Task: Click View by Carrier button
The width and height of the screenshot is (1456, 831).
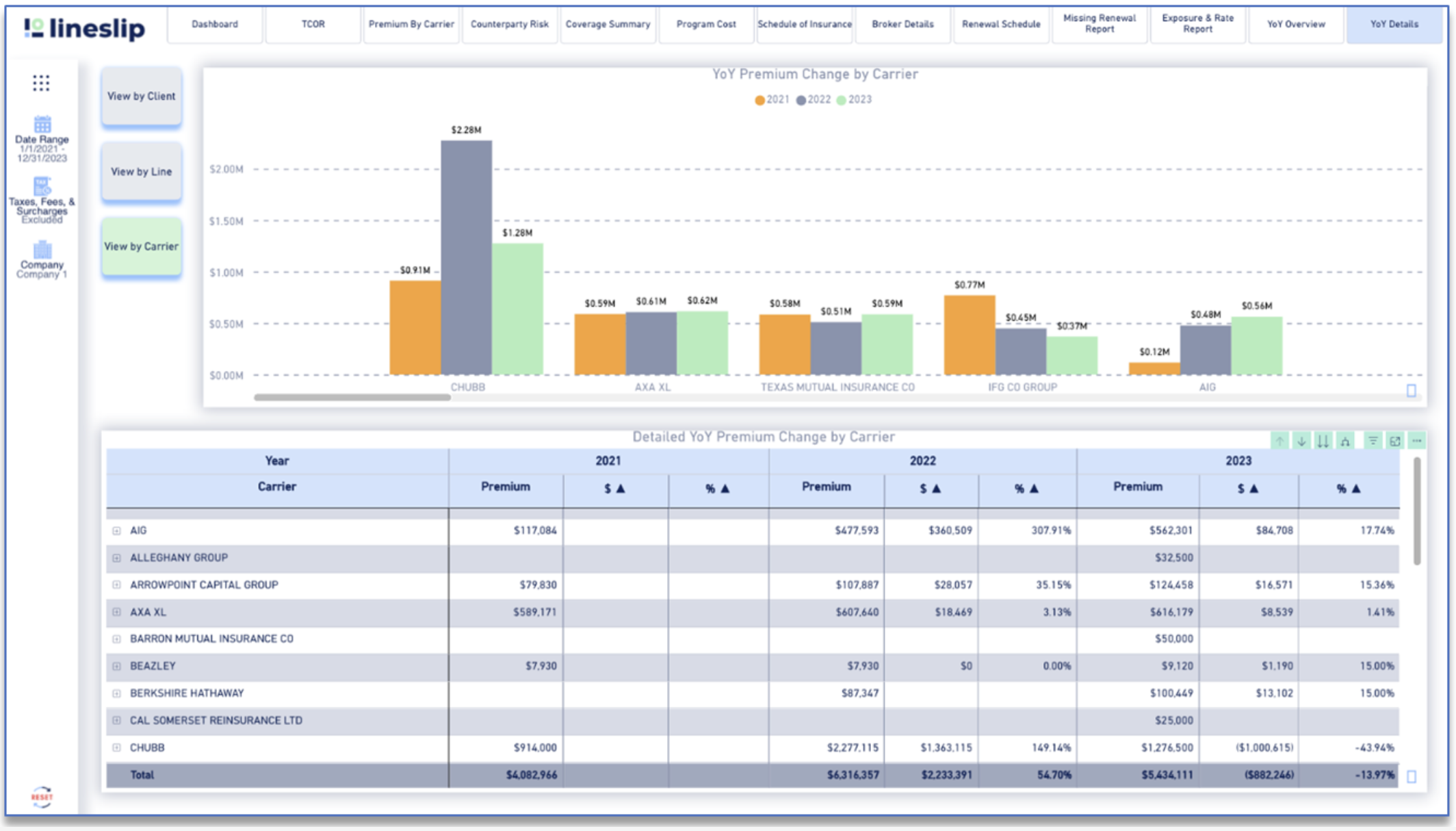Action: click(x=142, y=246)
